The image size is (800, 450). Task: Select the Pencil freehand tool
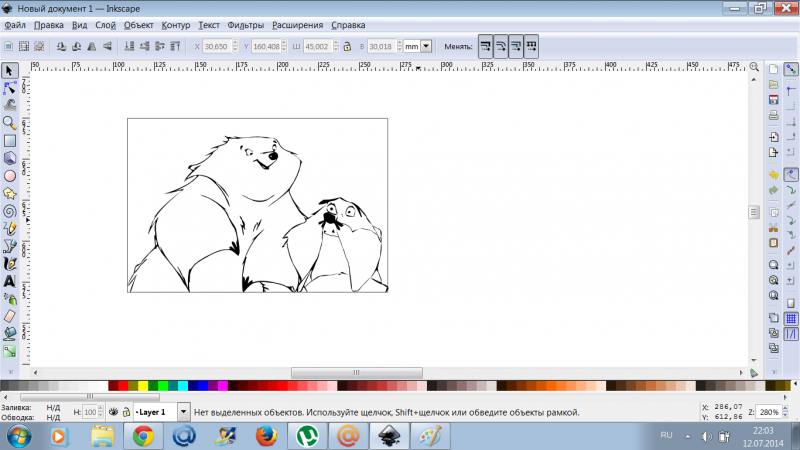(x=10, y=229)
